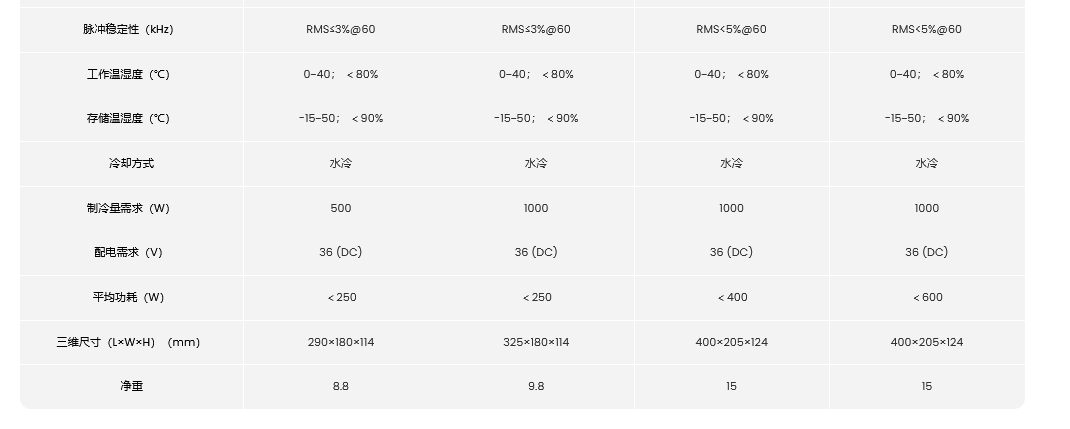Viewport: 1070px width, 429px height.
Task: Select the 三维尺寸 (L×W×H) (mm) label
Action: click(x=128, y=342)
